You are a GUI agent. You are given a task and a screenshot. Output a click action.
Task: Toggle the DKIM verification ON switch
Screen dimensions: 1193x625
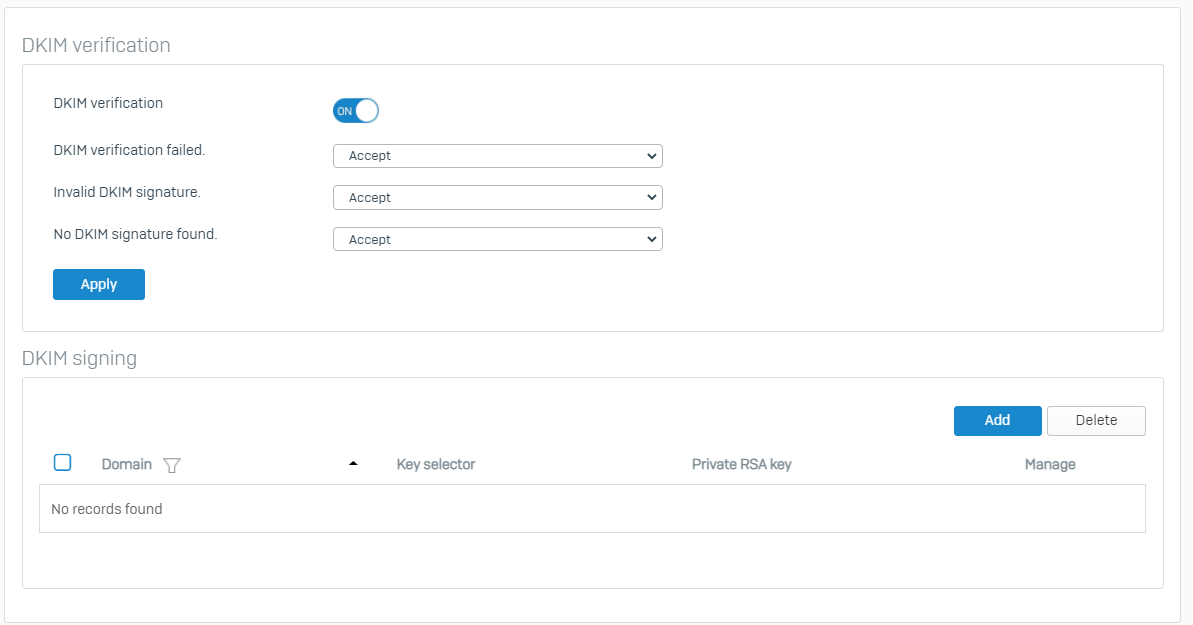coord(356,111)
